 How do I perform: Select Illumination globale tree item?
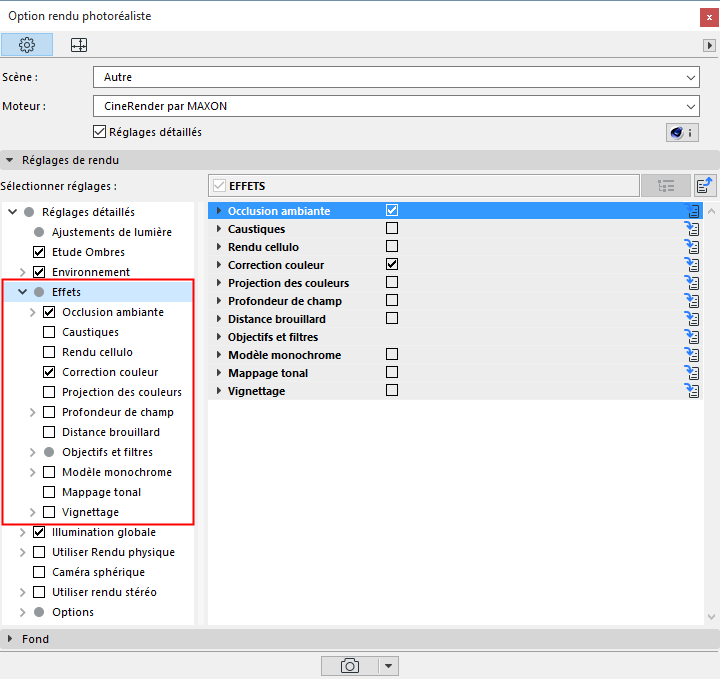pos(104,532)
